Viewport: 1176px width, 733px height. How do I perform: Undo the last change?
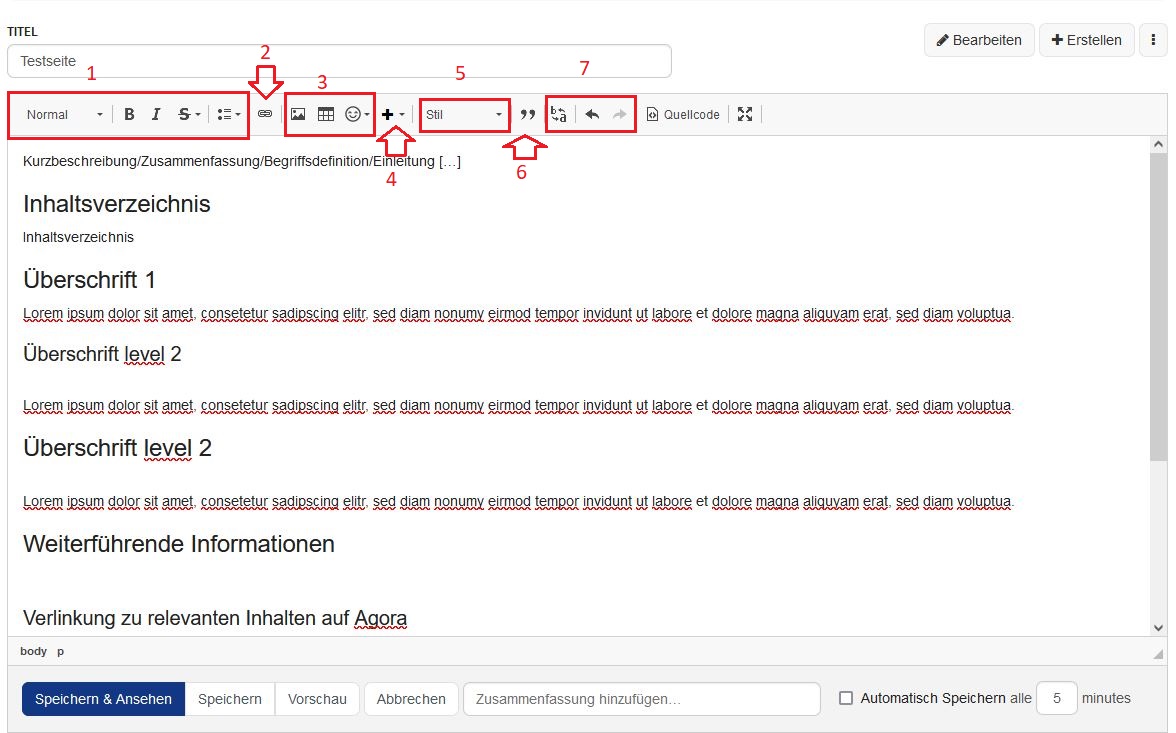point(592,114)
